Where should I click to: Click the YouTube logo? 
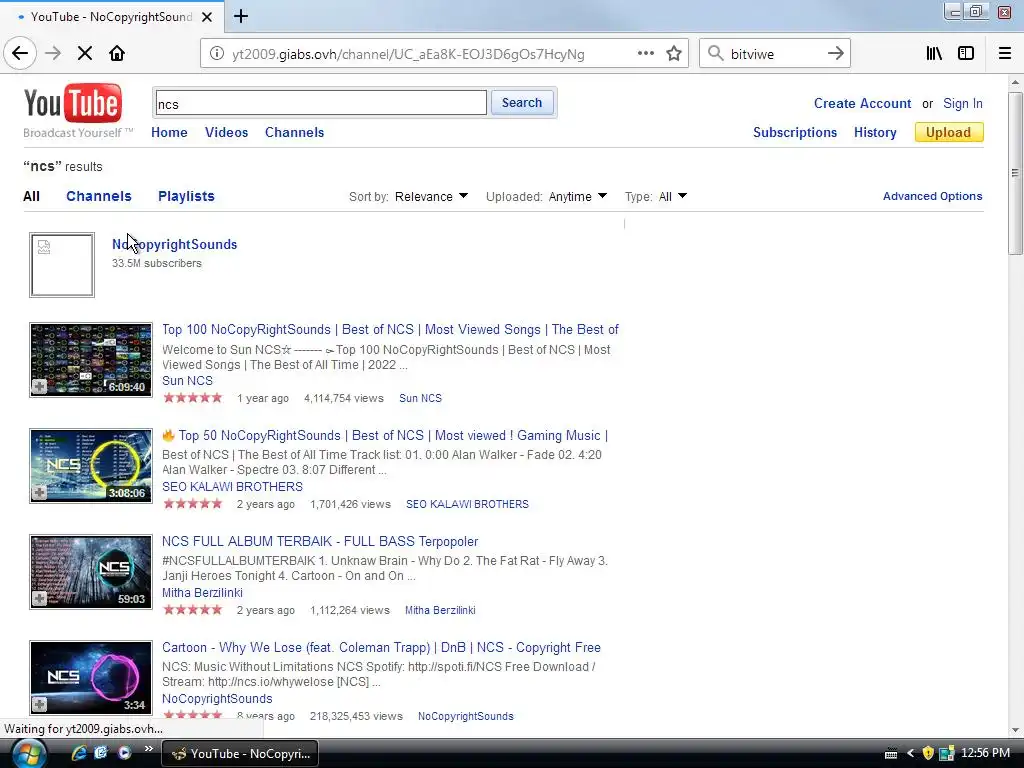pos(73,103)
